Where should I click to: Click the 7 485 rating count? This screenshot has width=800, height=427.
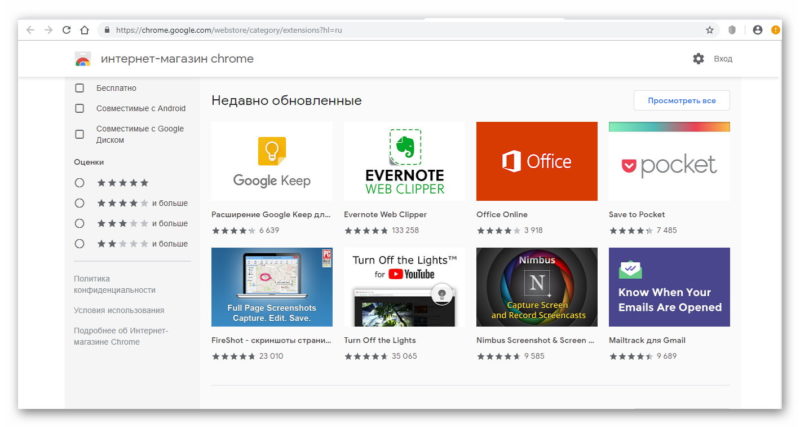tap(666, 230)
